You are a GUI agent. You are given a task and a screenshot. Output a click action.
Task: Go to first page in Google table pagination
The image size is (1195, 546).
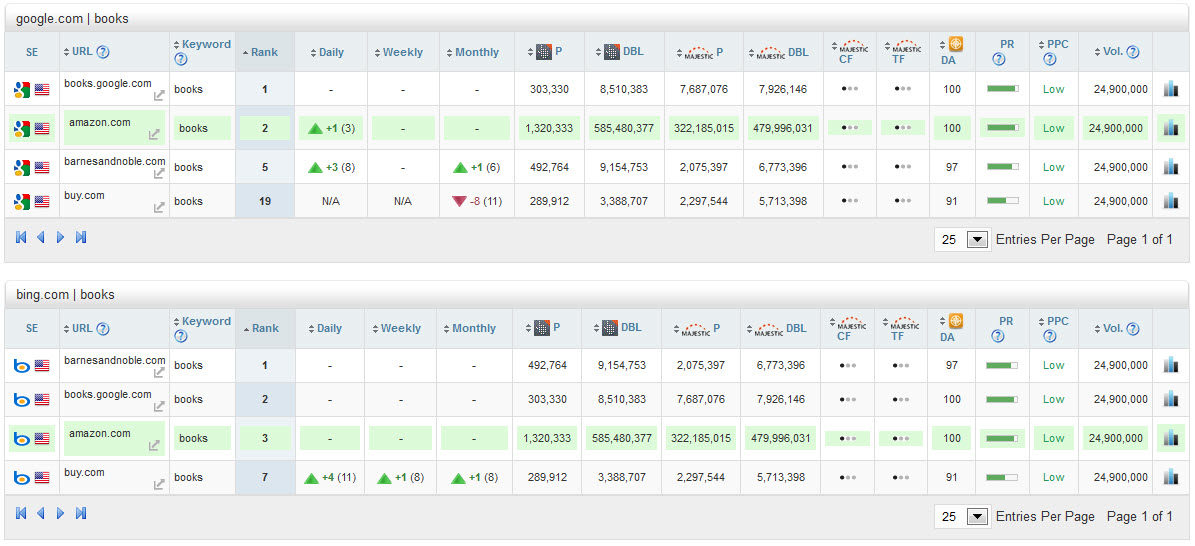coord(21,238)
